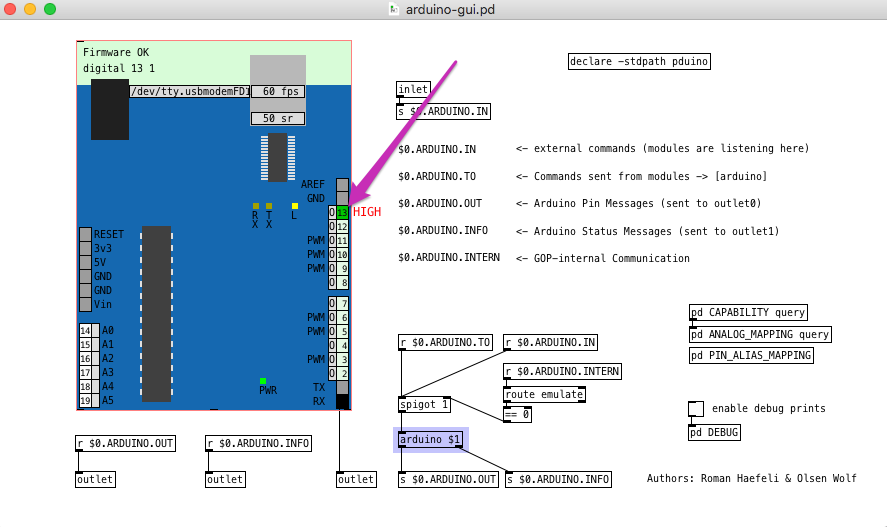
Task: Click the black RX pin square
Action: [x=342, y=402]
